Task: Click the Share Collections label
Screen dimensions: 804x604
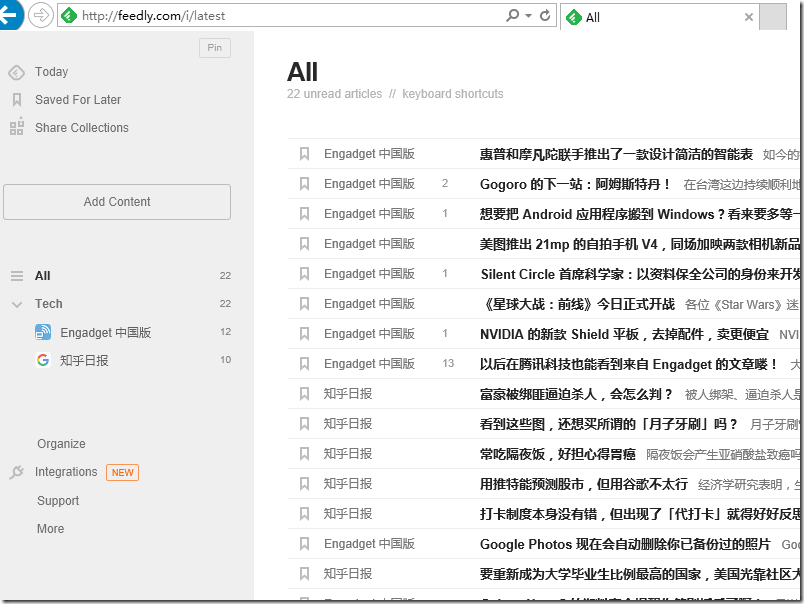Action: (82, 128)
